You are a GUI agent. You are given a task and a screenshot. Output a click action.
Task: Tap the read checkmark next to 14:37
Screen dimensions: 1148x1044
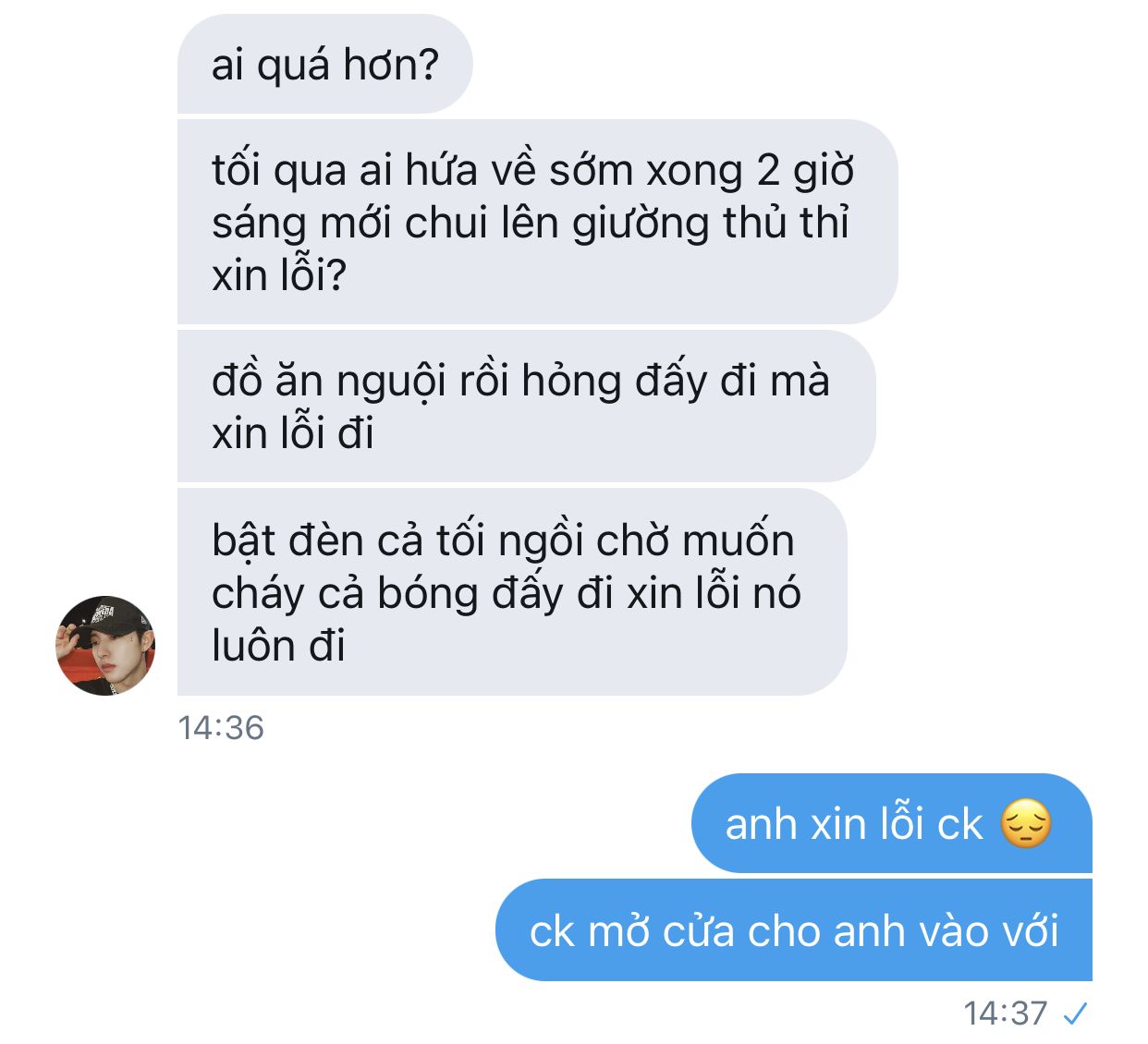pos(1074,1014)
